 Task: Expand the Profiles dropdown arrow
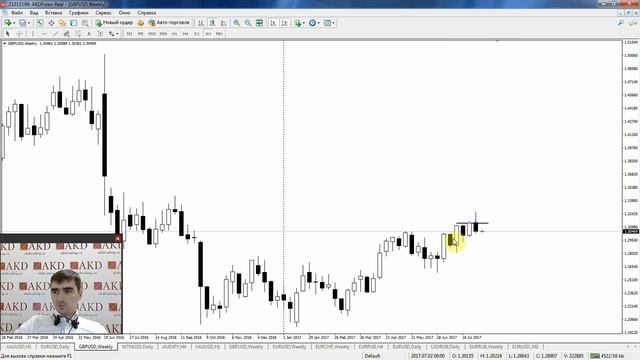point(29,23)
